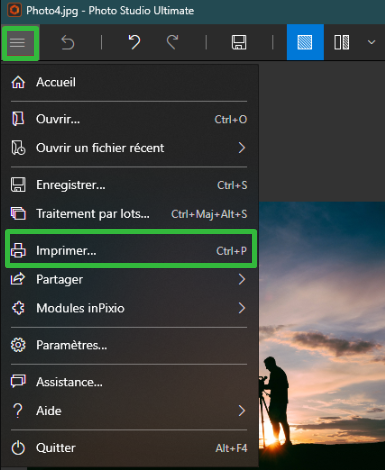Viewport: 385px width, 470px height.
Task: Select single image view mode
Action: (x=305, y=42)
